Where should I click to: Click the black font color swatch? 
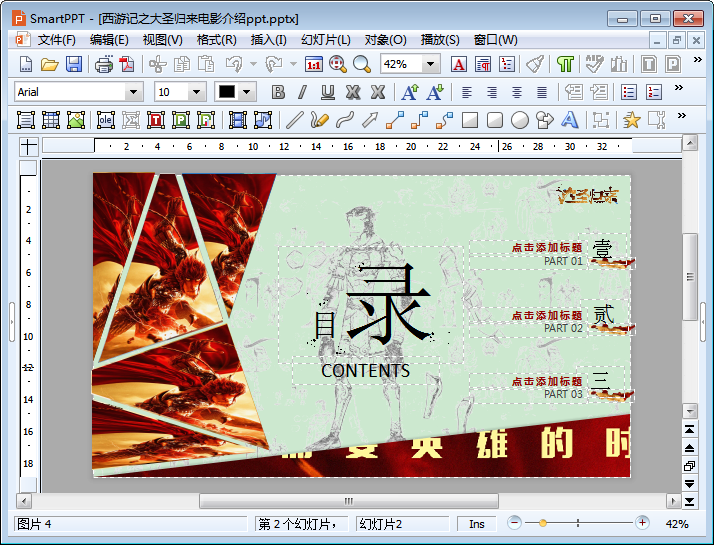click(x=227, y=92)
